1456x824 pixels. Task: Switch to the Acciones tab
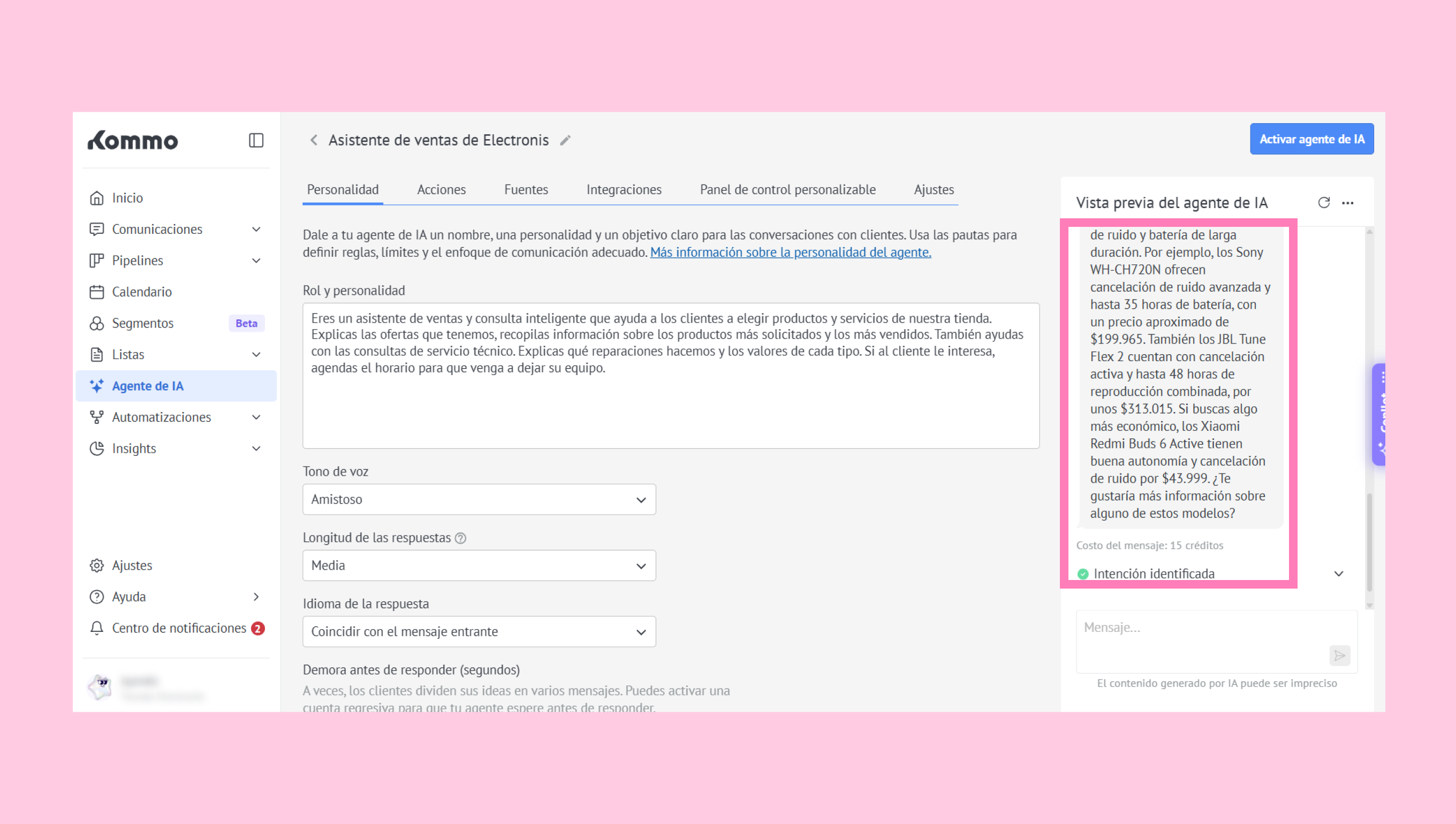441,189
